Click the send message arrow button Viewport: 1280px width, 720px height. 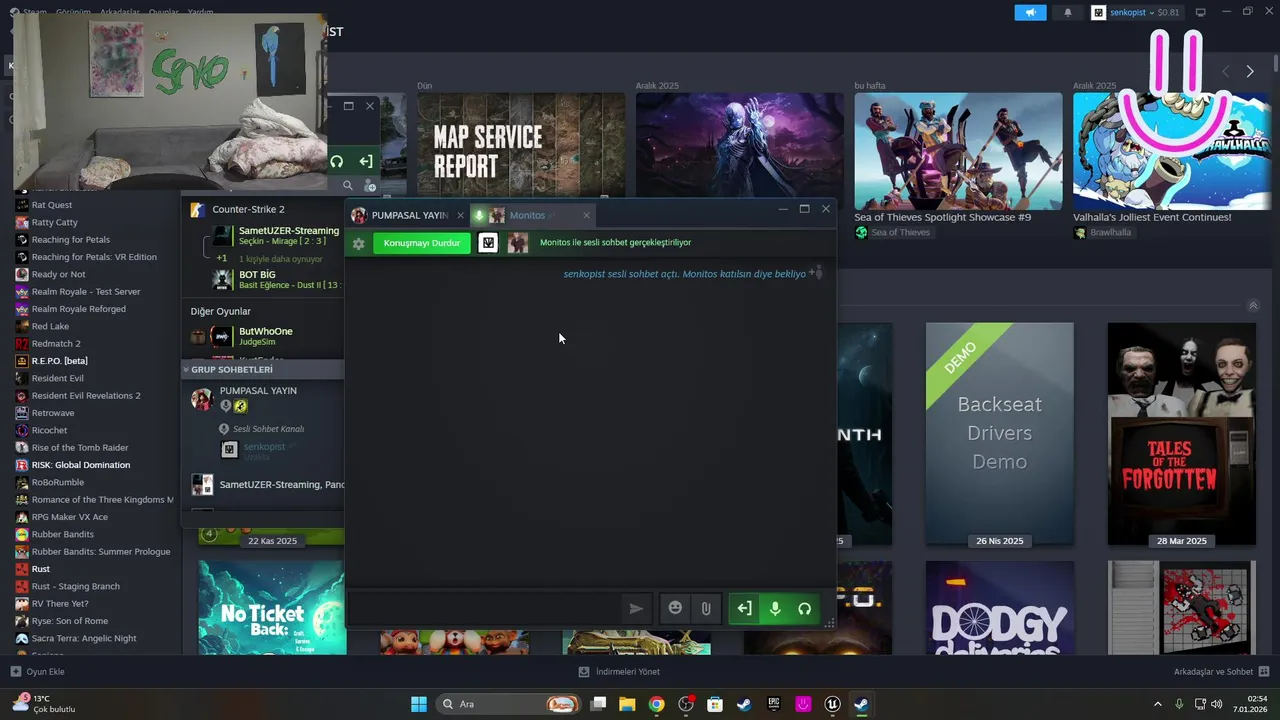point(636,608)
